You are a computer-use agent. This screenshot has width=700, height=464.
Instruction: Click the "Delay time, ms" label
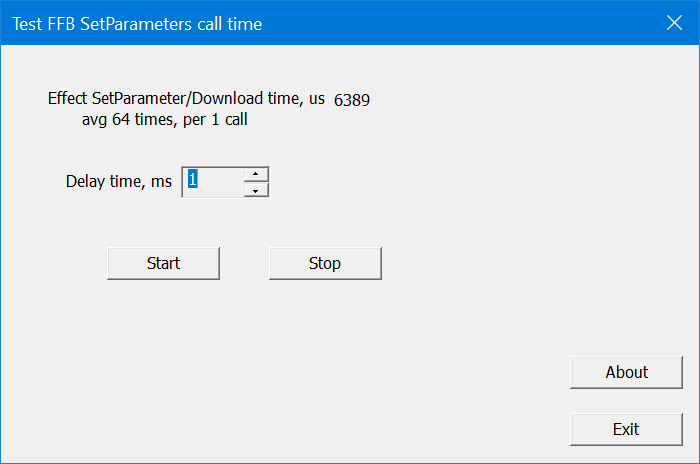click(x=118, y=181)
